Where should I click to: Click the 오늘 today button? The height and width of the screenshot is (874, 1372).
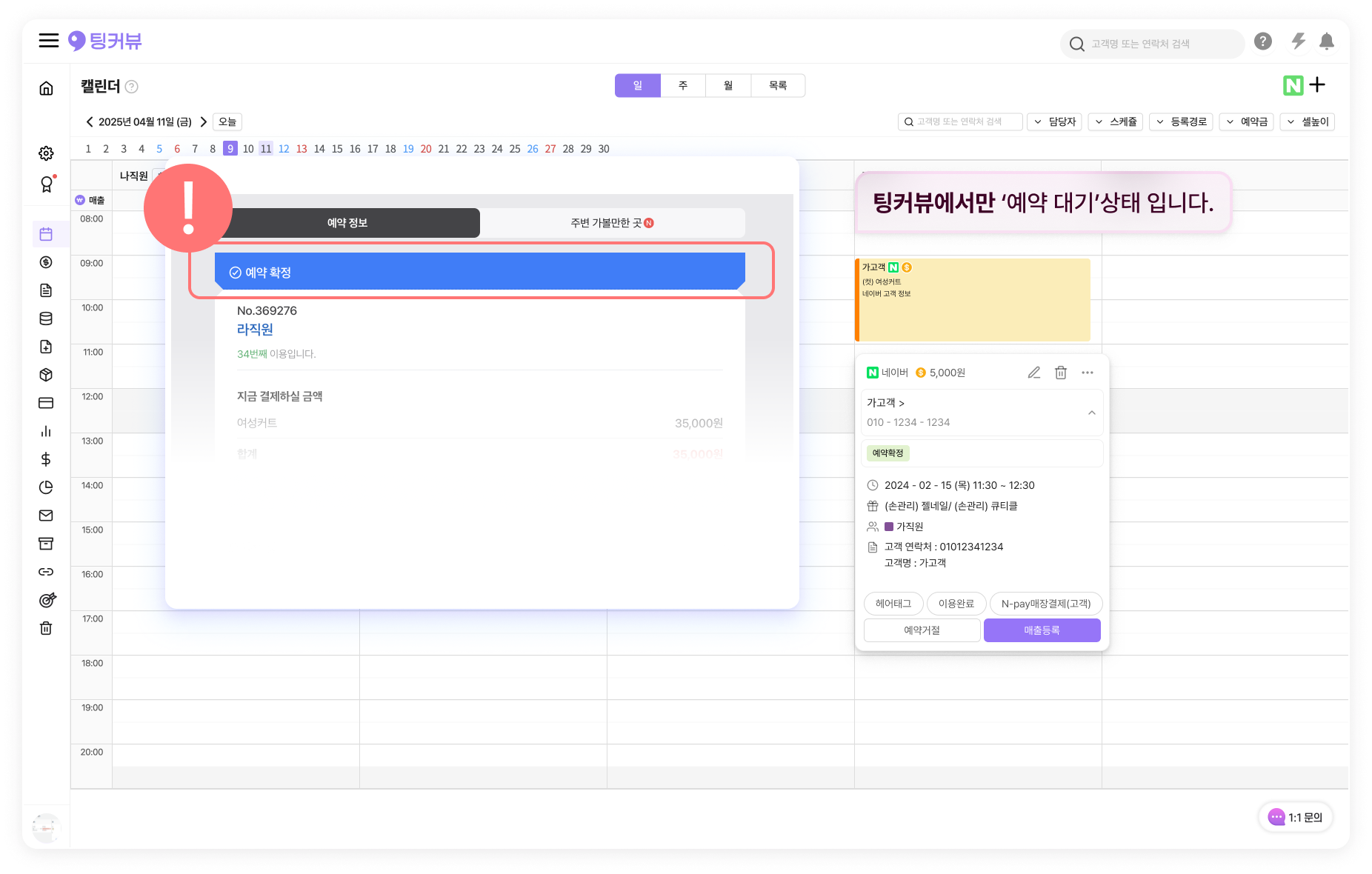227,122
